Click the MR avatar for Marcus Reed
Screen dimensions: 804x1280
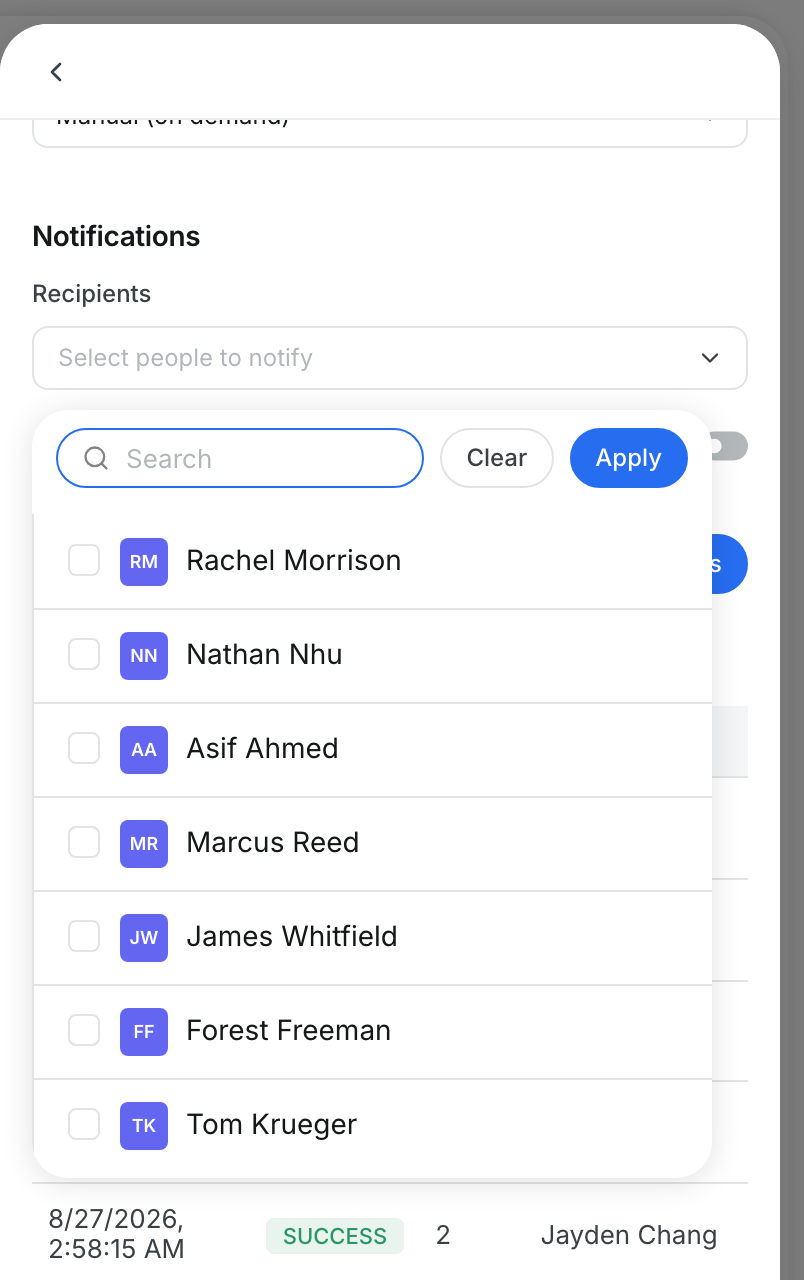tap(144, 844)
